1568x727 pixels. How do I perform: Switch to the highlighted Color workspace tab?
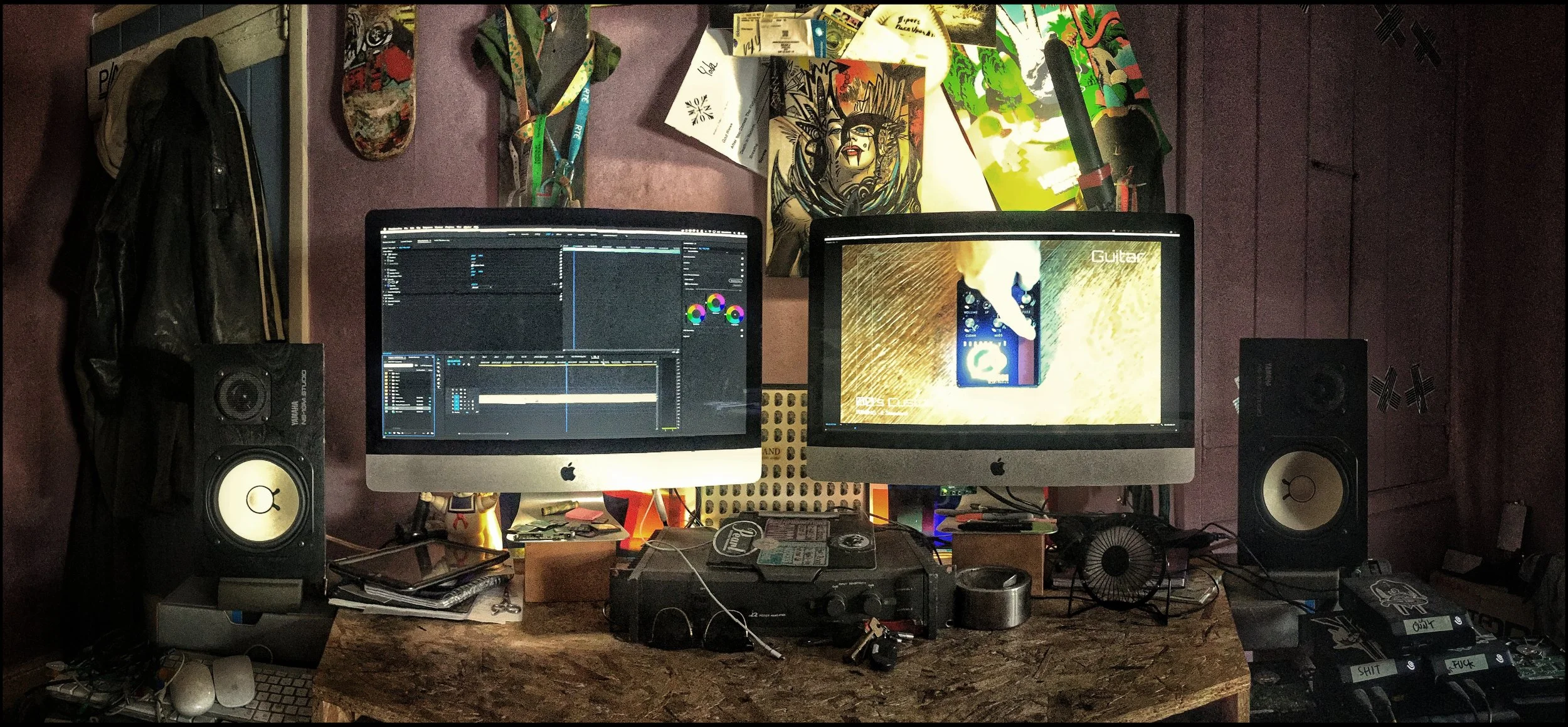(548, 235)
